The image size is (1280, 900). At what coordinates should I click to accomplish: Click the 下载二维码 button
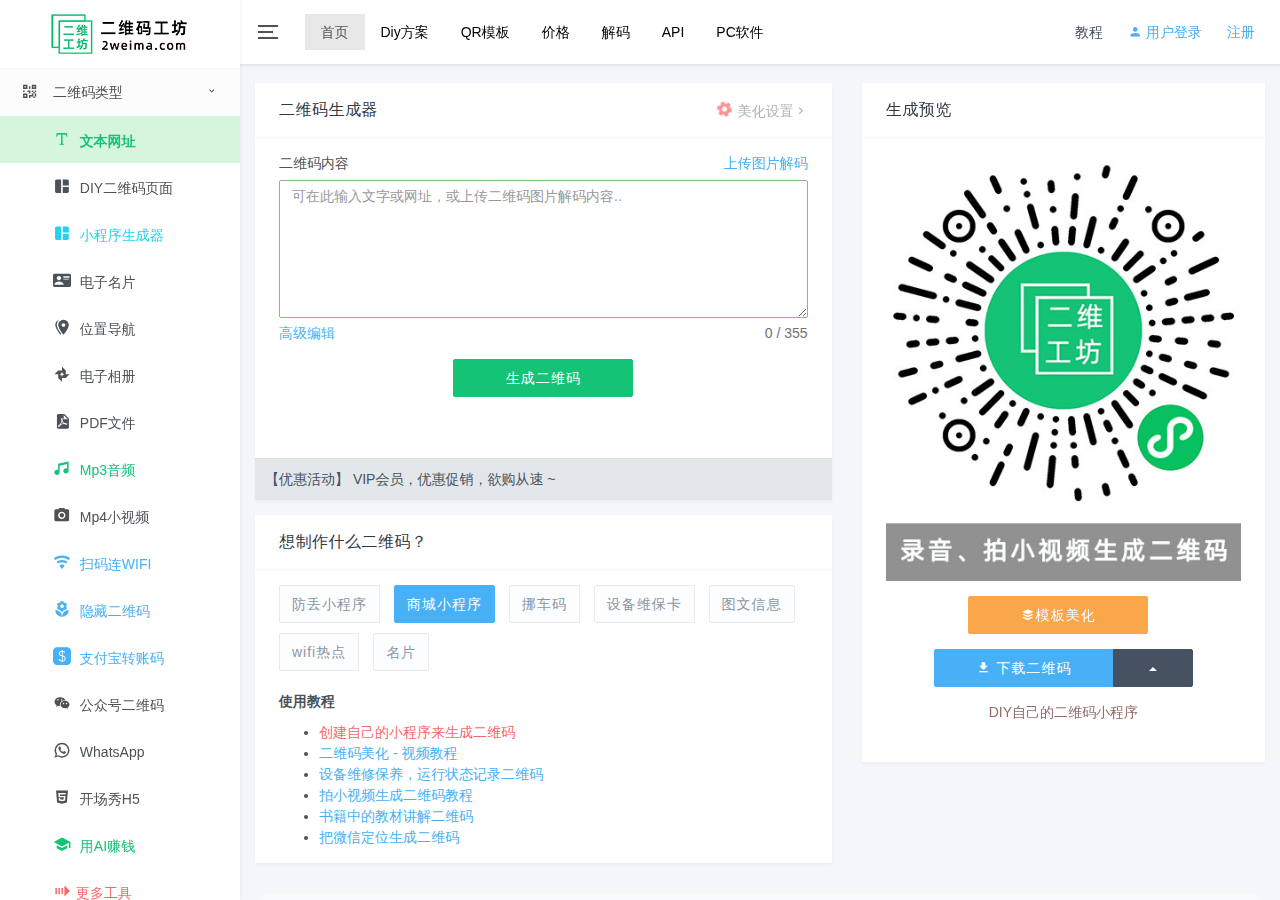pyautogui.click(x=1023, y=668)
